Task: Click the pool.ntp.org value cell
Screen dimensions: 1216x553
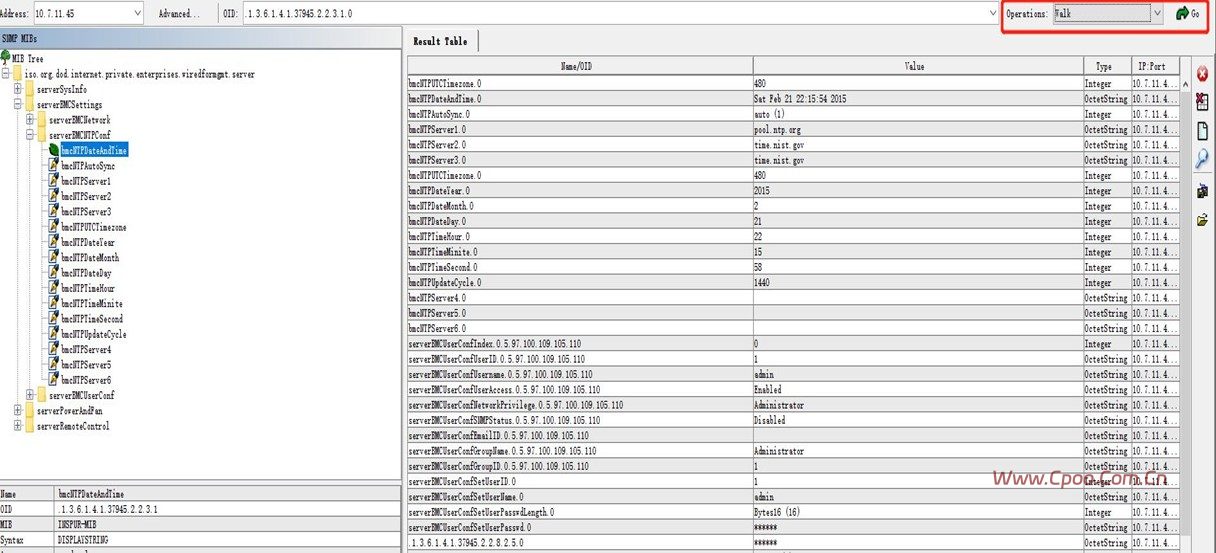Action: point(917,130)
